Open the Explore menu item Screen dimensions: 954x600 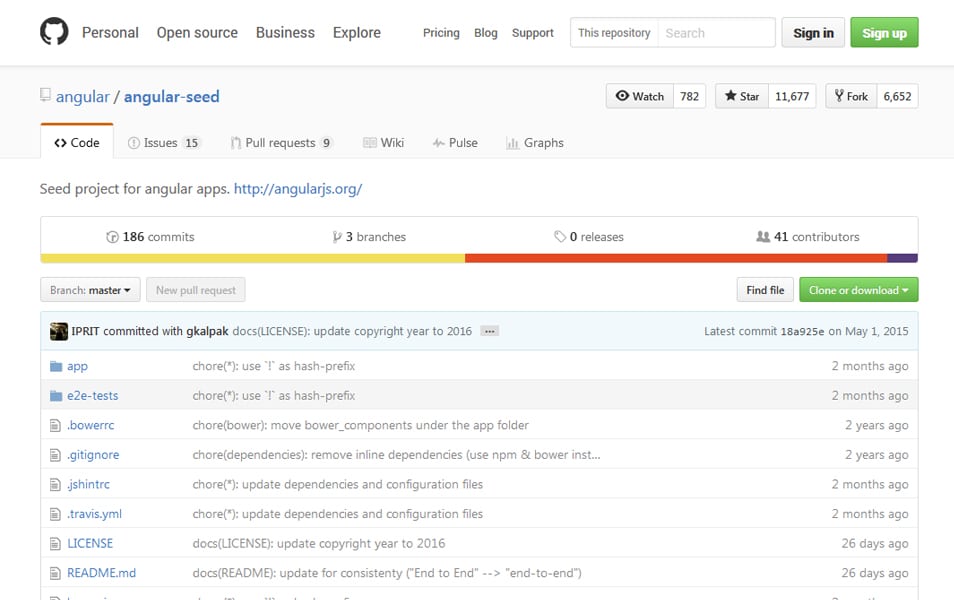click(x=357, y=32)
